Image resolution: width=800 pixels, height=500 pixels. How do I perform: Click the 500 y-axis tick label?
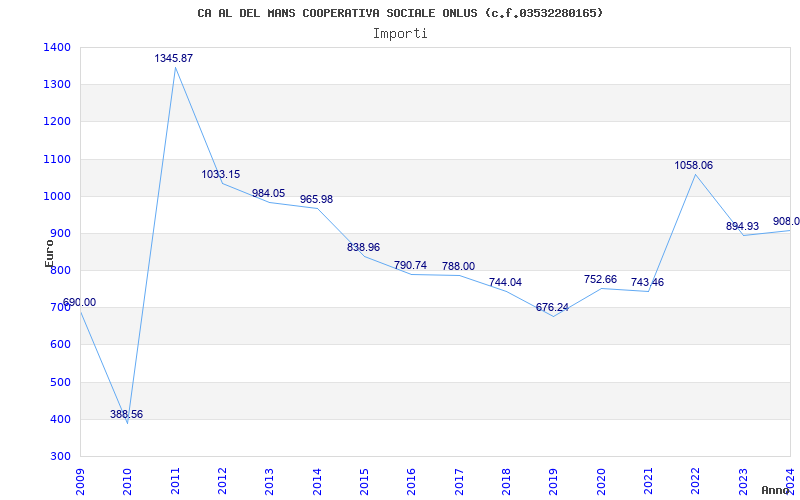61,382
